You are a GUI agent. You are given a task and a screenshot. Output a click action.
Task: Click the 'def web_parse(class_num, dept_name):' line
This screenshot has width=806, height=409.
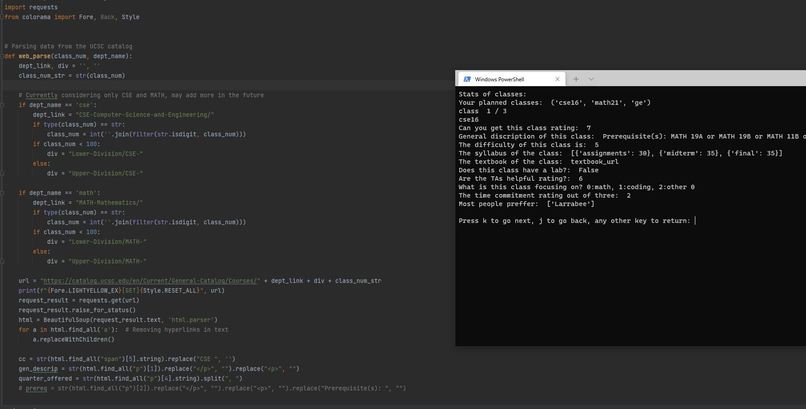[x=68, y=56]
